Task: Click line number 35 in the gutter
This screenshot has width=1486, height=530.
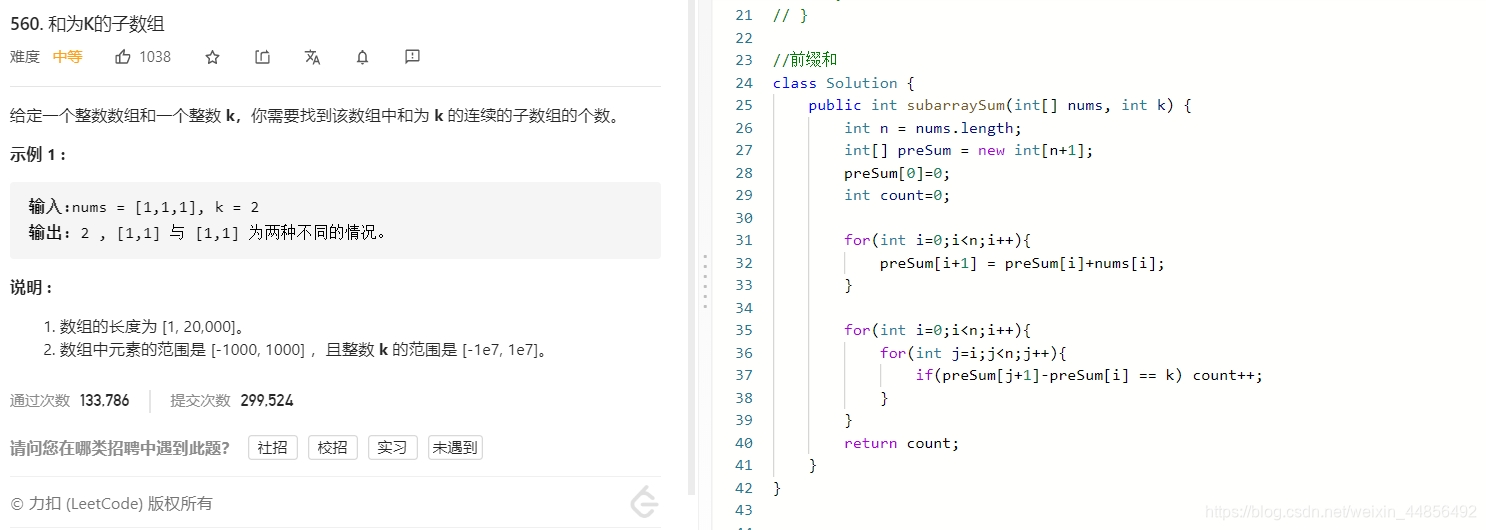Action: pyautogui.click(x=742, y=330)
